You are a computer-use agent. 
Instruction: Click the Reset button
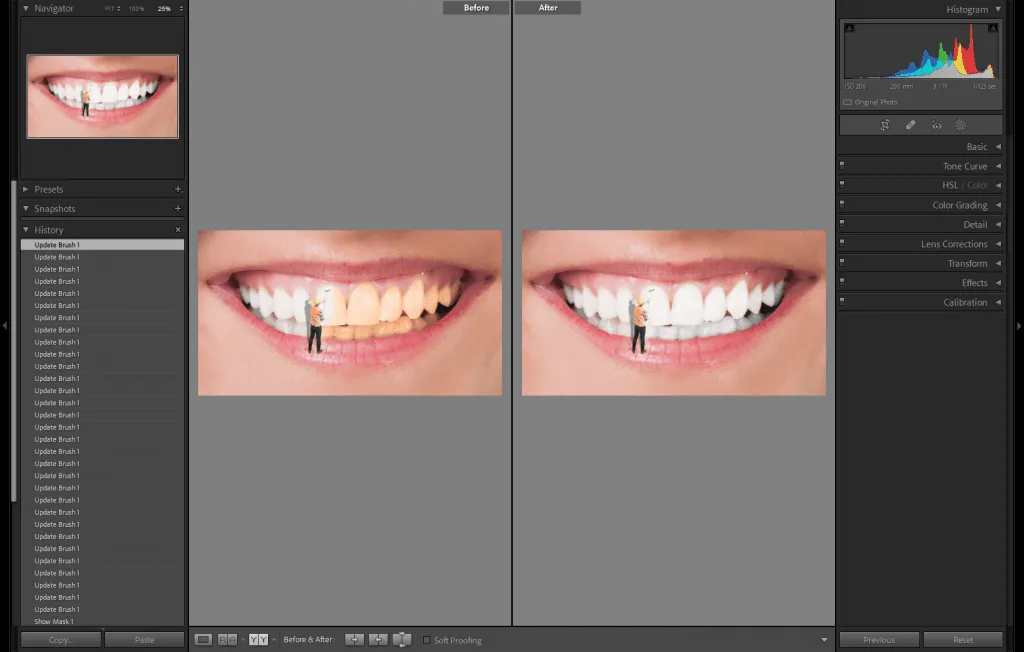click(x=963, y=640)
